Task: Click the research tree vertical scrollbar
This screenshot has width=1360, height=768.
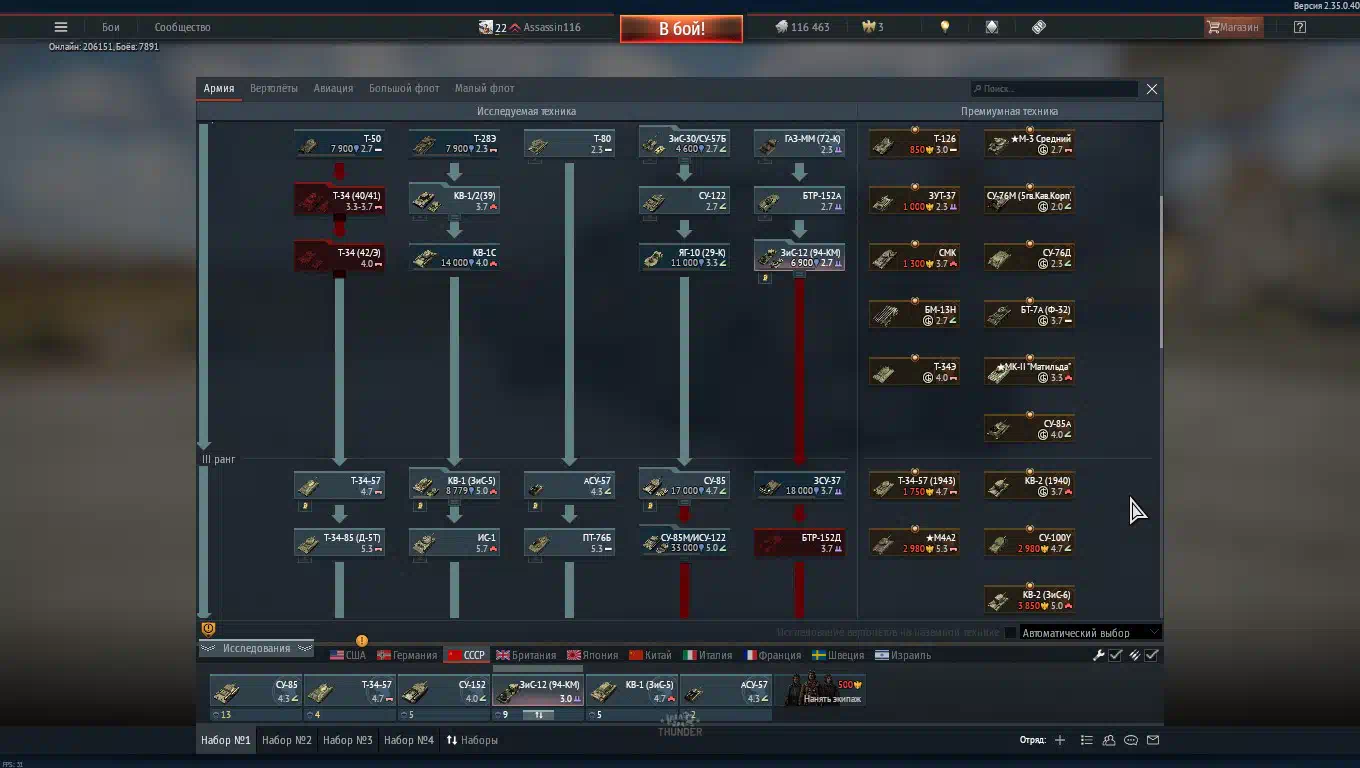Action: 1160,272
